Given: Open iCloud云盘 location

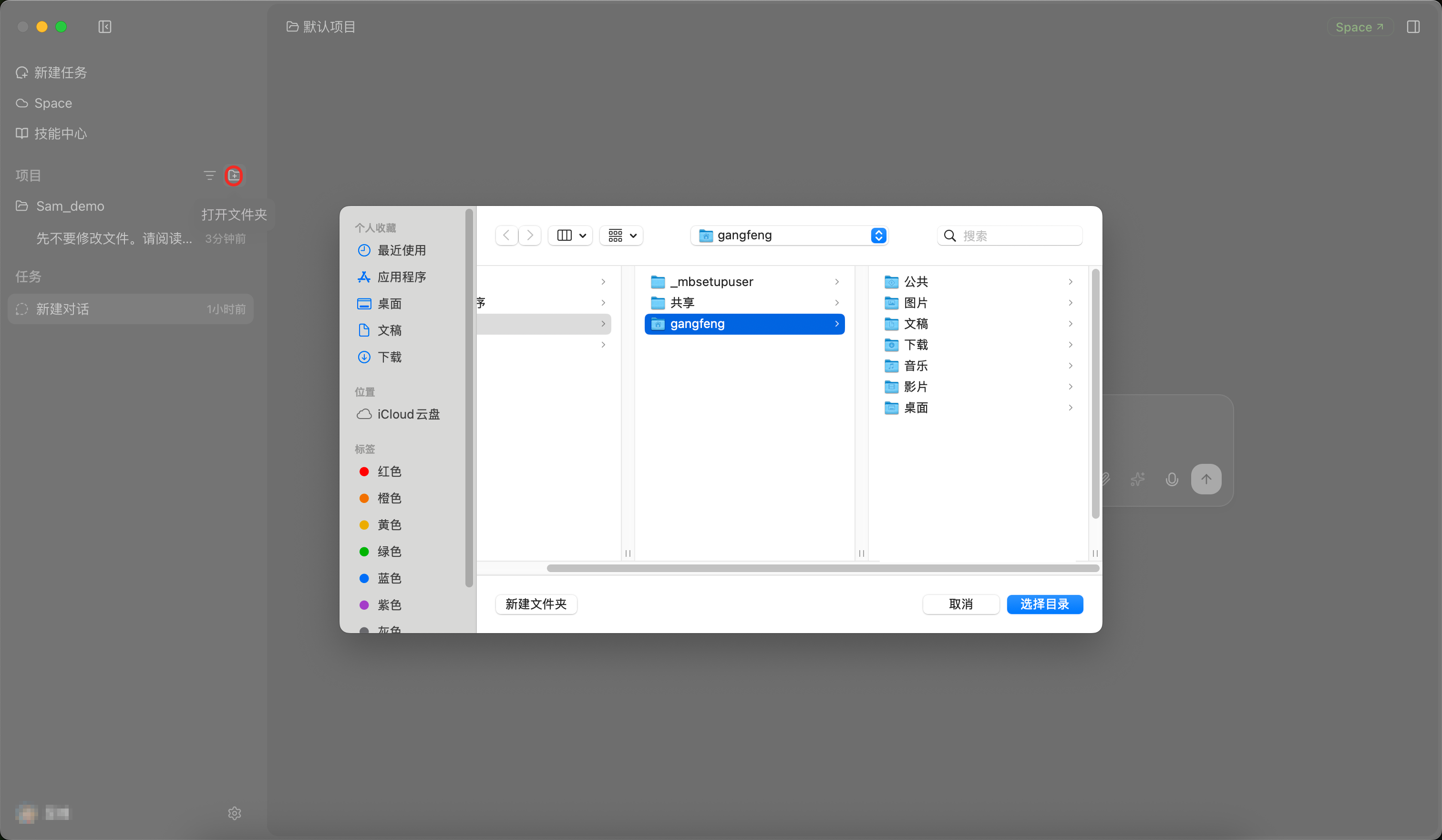Looking at the screenshot, I should pos(398,414).
